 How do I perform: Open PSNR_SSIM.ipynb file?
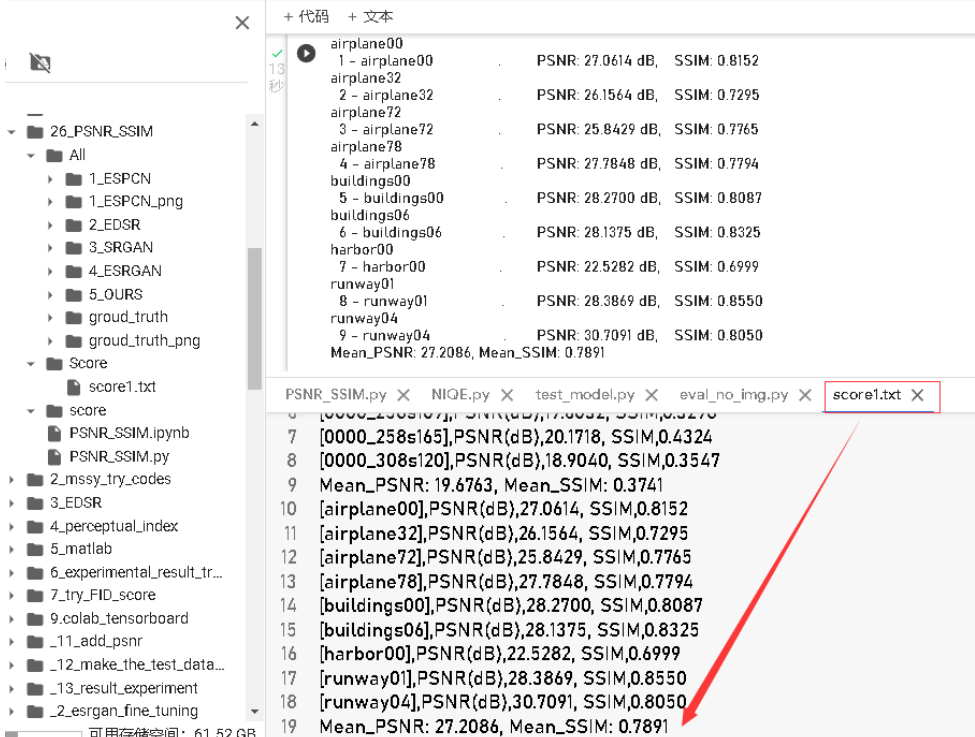129,433
